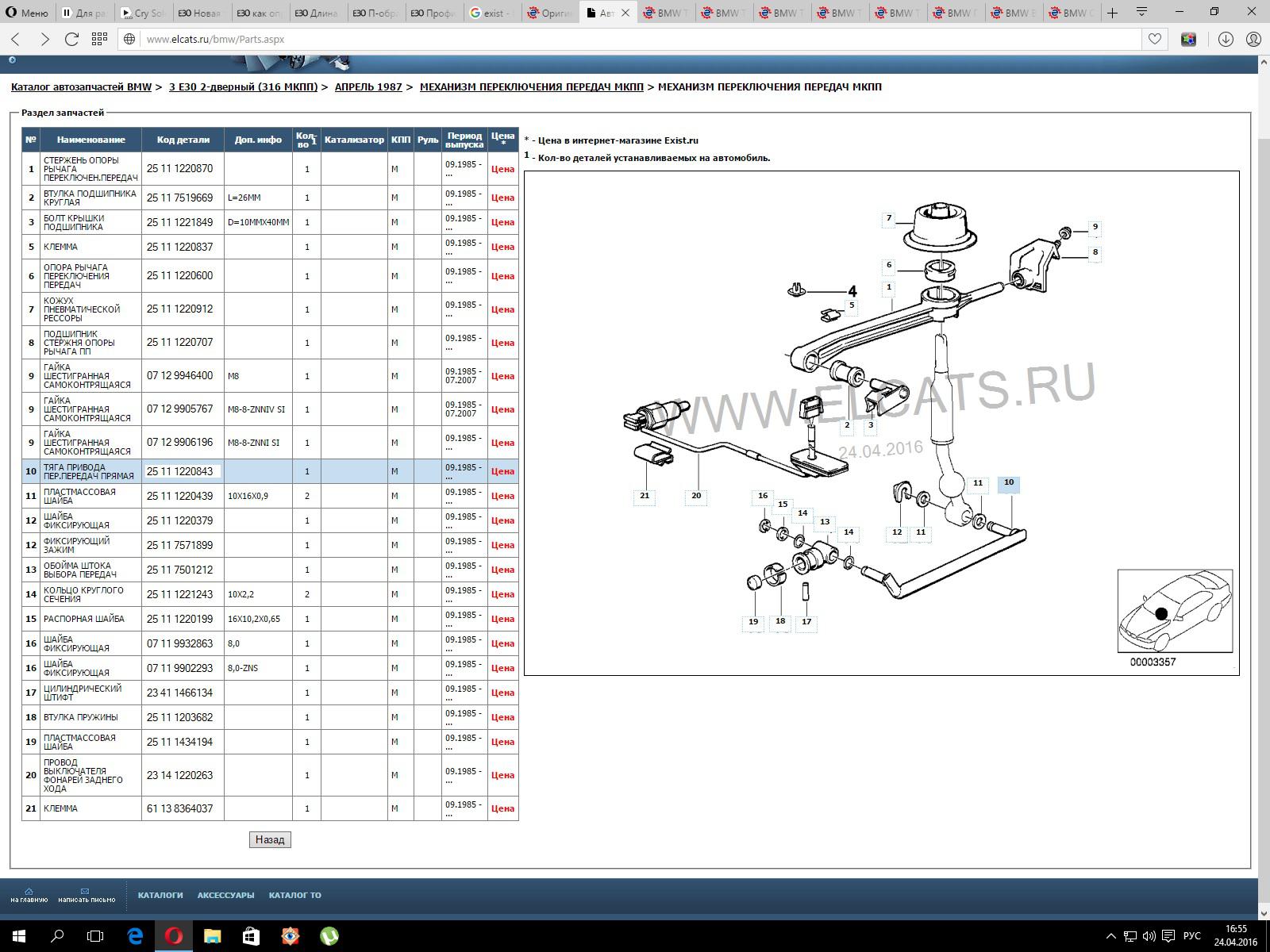Select part name ВТУЛКА ПРУЖИНЫ
Viewport: 1270px width, 952px height.
[80, 717]
